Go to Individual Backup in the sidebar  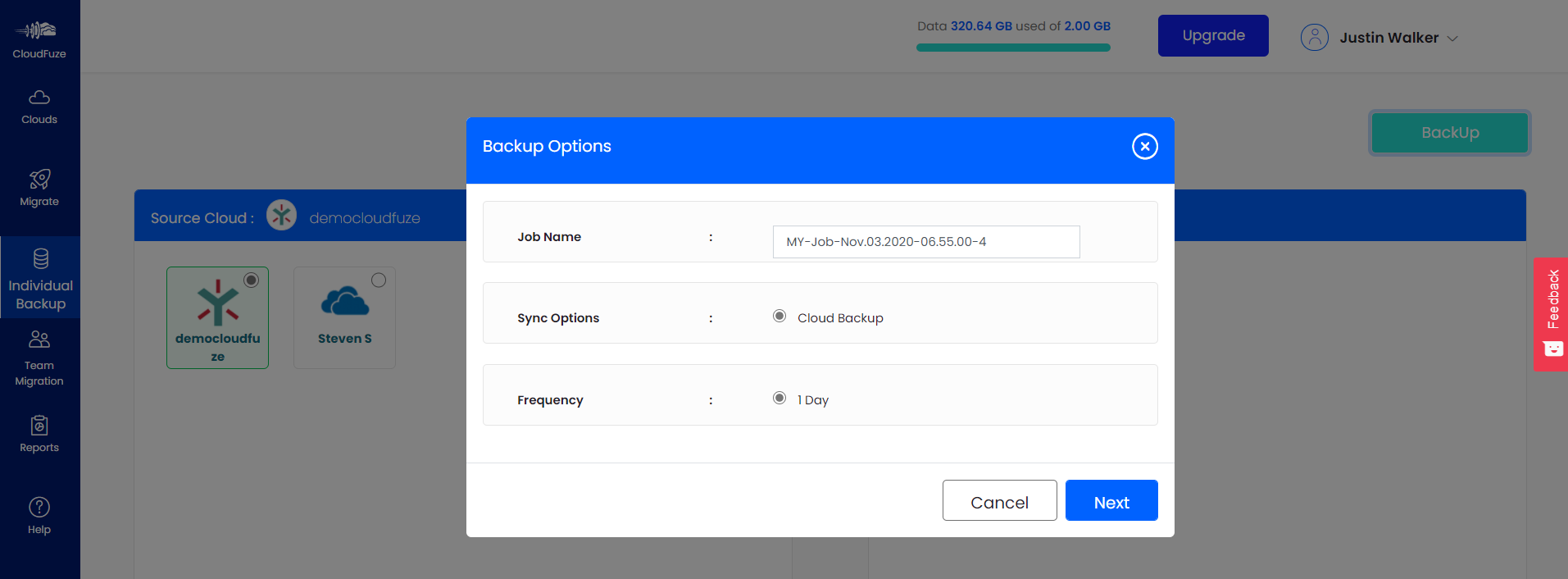[40, 278]
